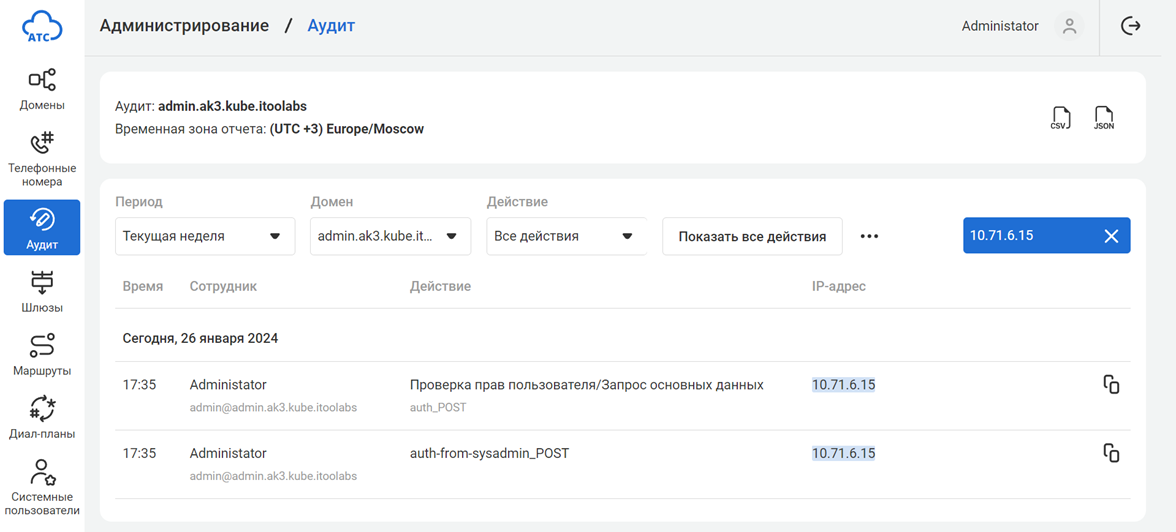Export audit report as JSON
This screenshot has width=1176, height=532.
[x=1103, y=118]
